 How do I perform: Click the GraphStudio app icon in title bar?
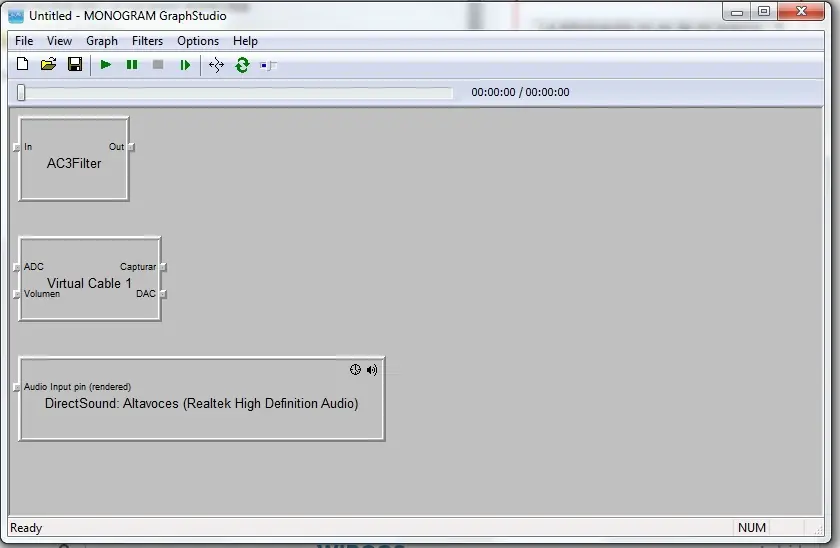coord(16,16)
